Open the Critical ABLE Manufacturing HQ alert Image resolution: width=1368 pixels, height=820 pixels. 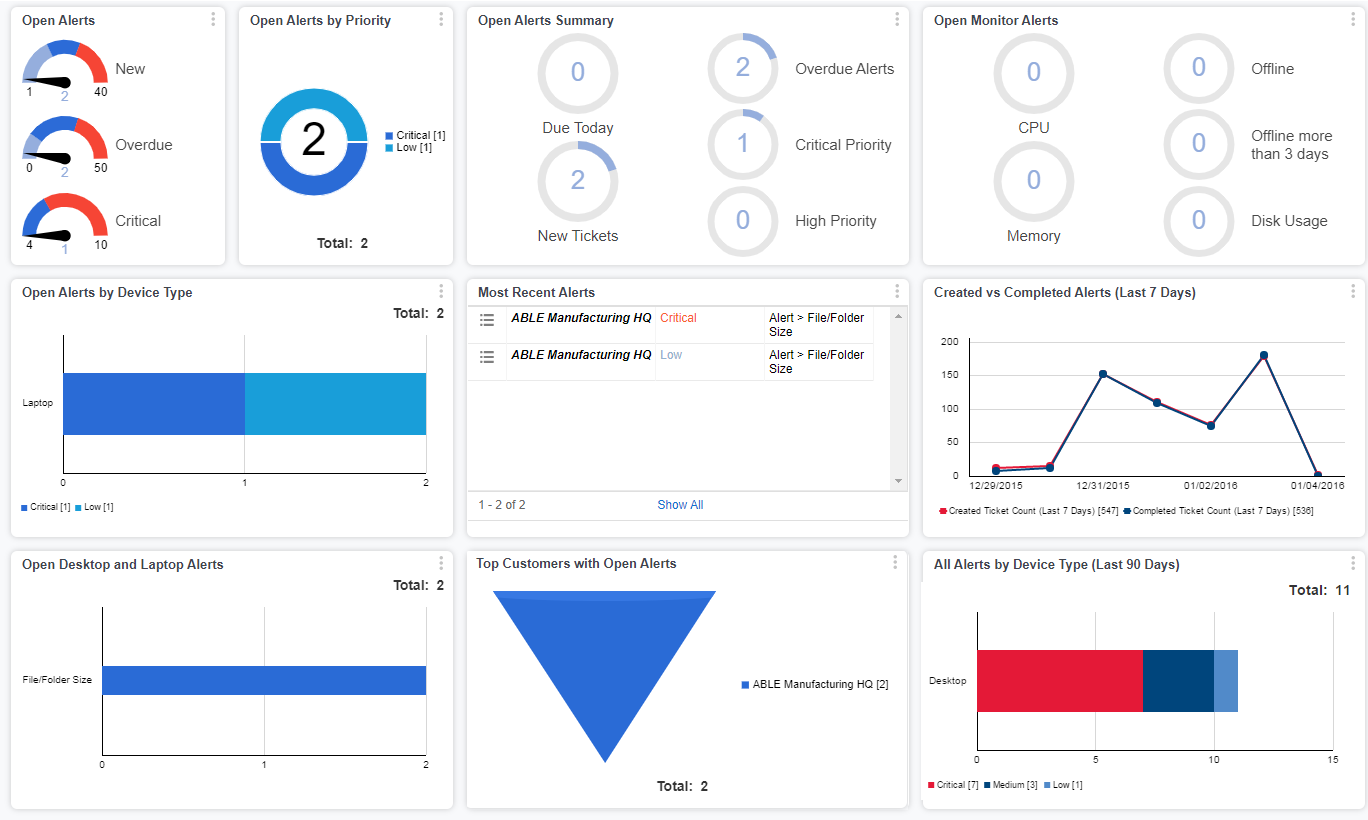(581, 318)
